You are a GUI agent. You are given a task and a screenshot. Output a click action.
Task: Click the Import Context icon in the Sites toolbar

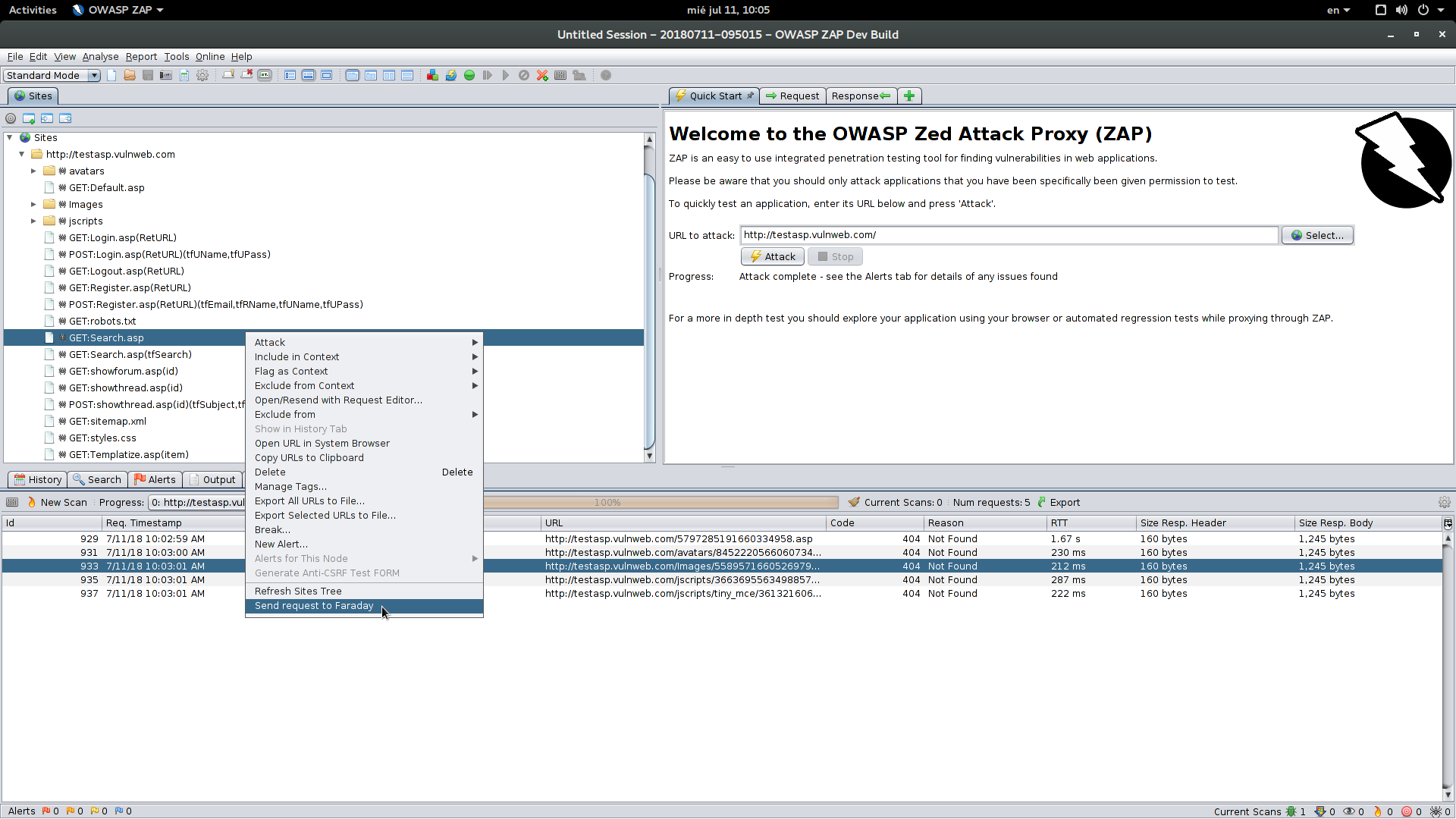click(x=47, y=118)
